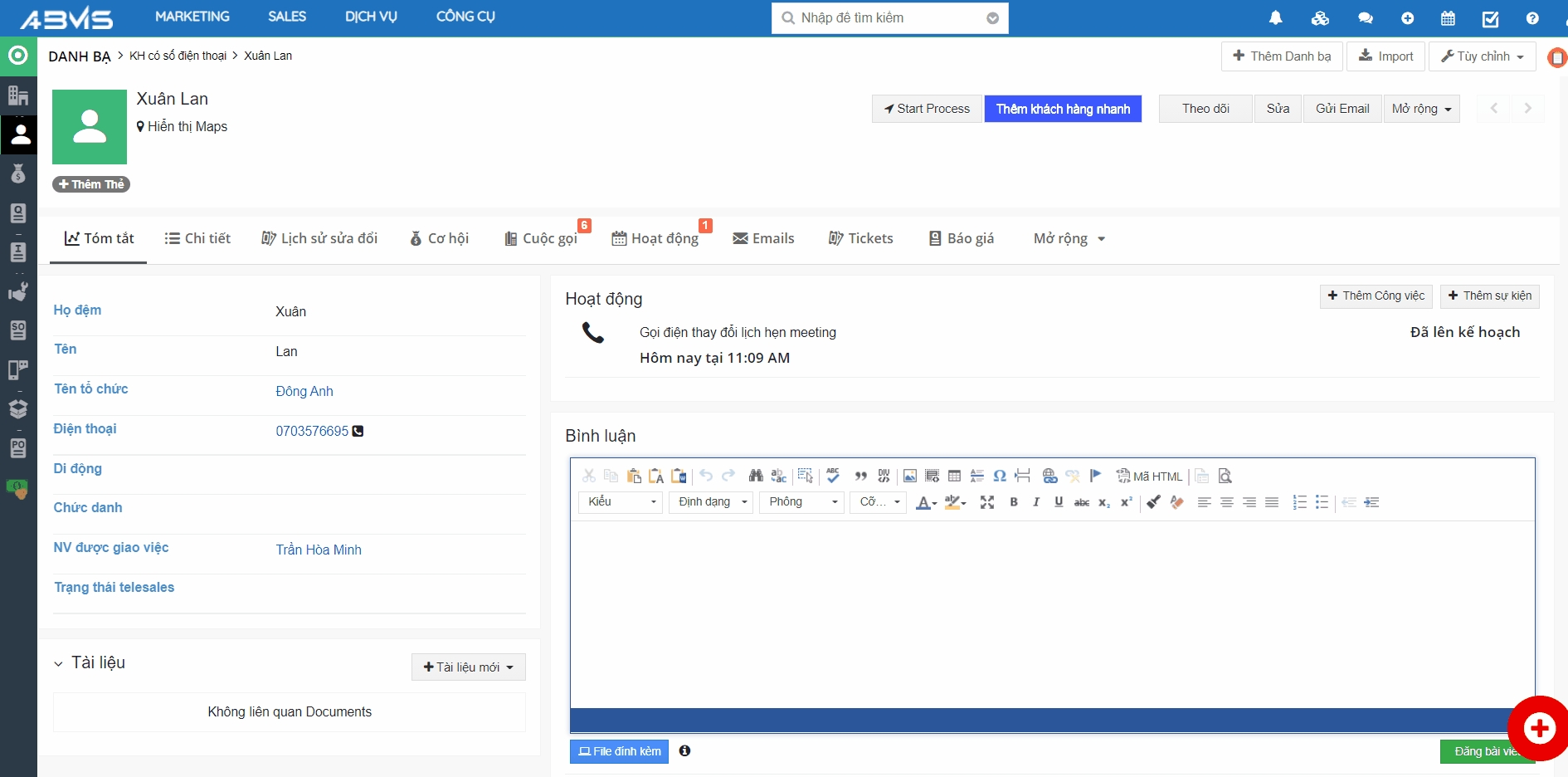Click the help question mark icon
Image resolution: width=1568 pixels, height=777 pixels.
coord(1531,18)
